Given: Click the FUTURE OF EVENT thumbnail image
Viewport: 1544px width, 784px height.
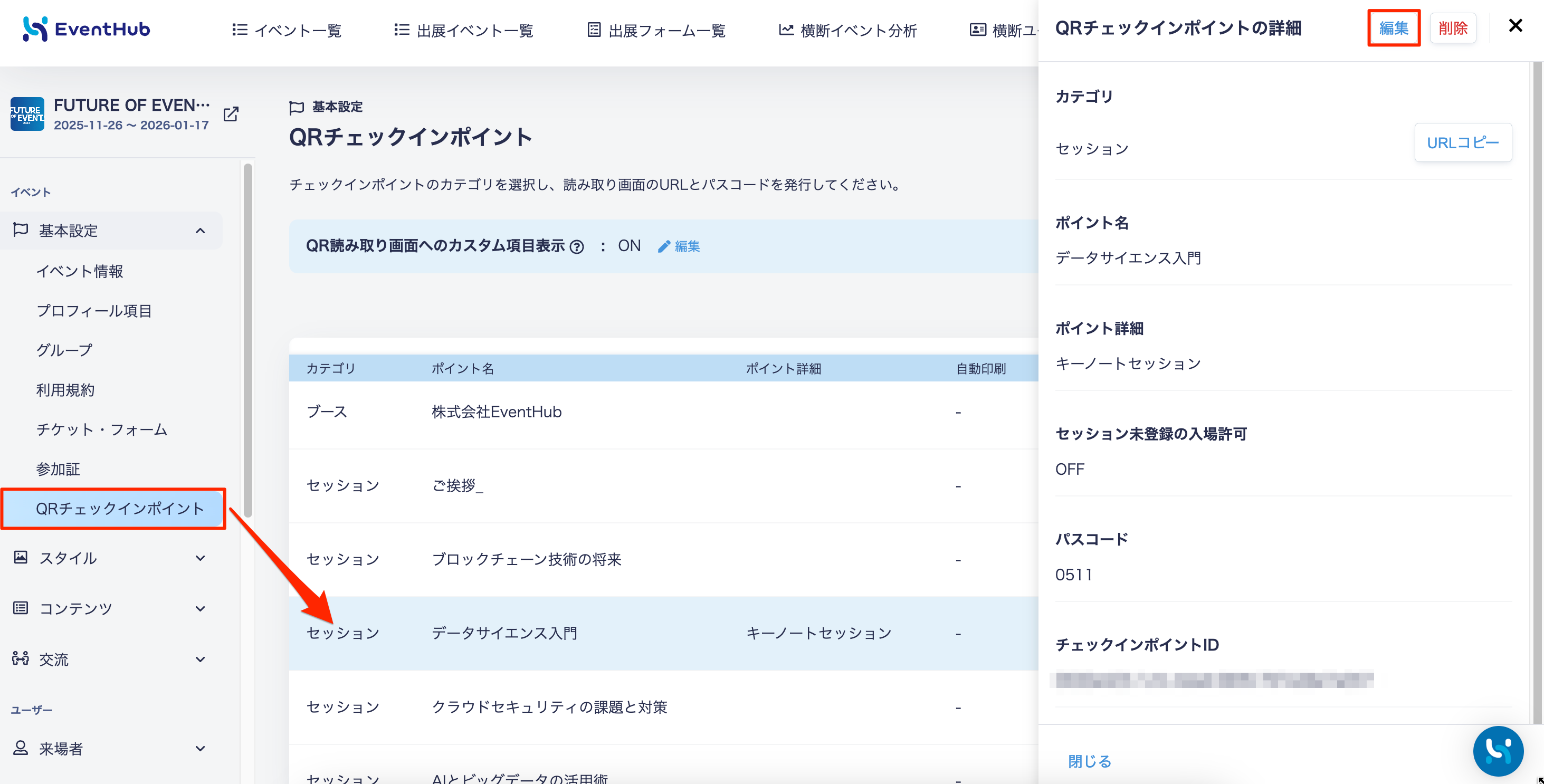Looking at the screenshot, I should [27, 114].
